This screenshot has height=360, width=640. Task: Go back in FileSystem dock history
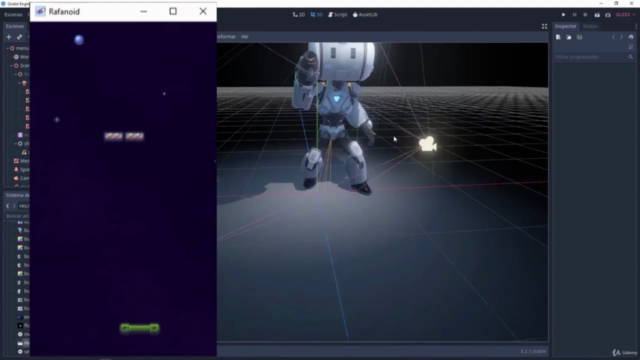pos(7,206)
